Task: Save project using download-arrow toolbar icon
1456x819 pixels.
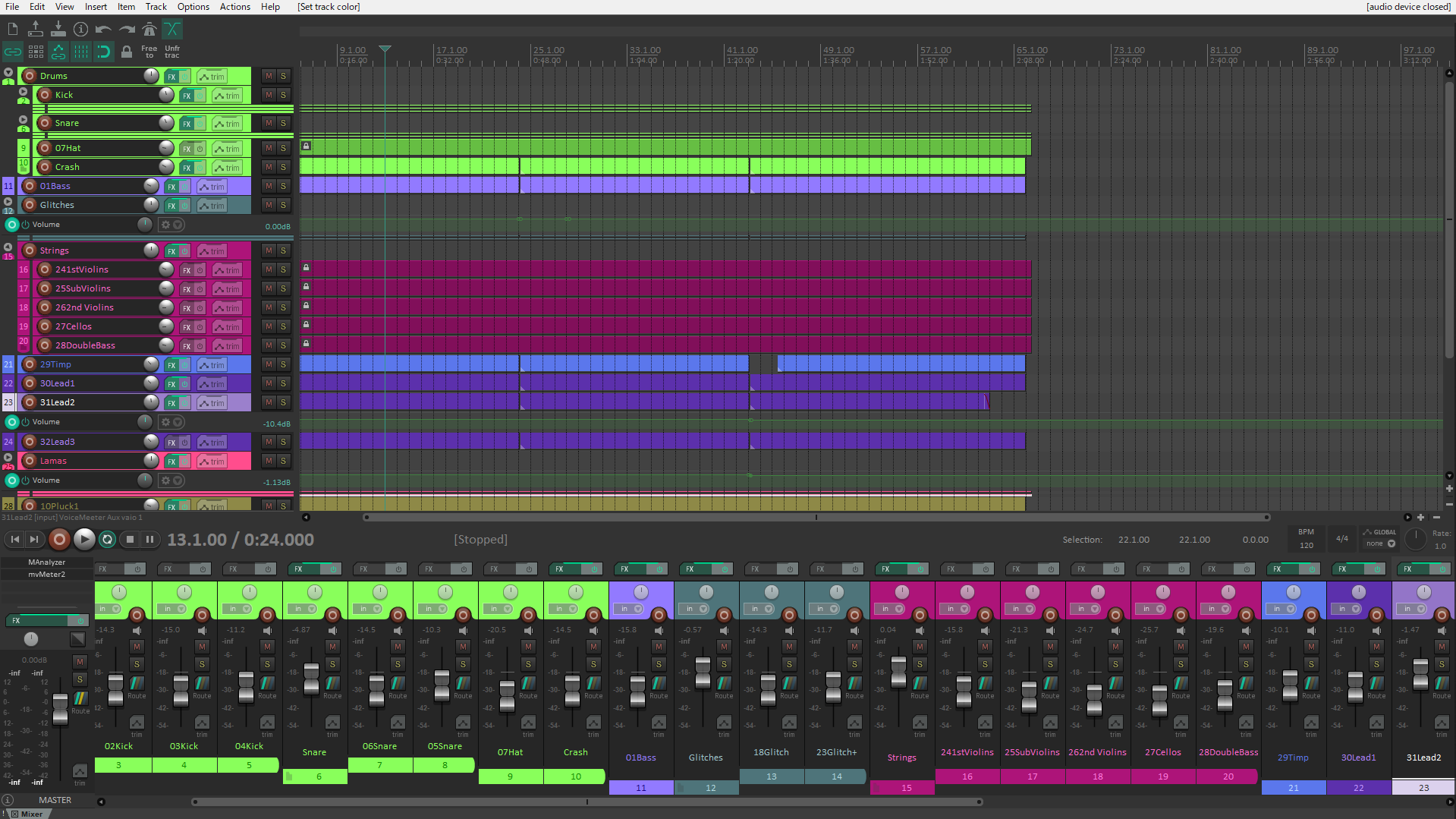Action: [58, 30]
